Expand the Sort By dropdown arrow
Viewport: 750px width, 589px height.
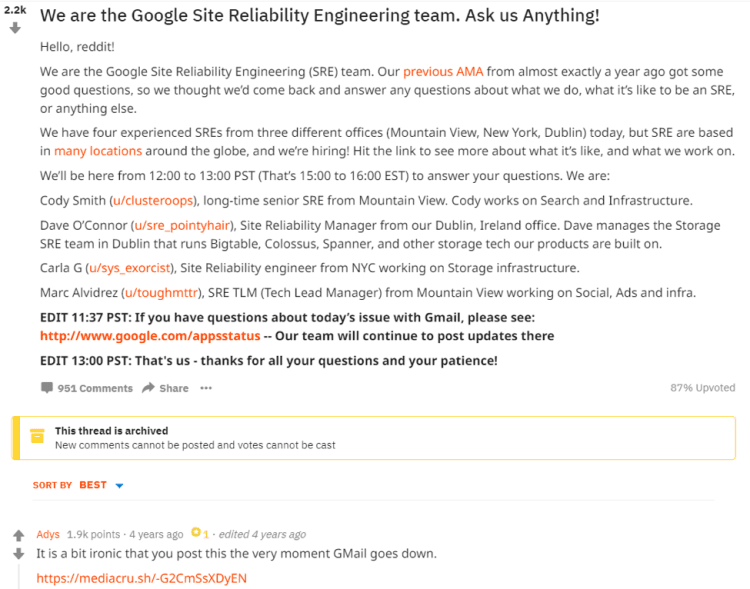pos(119,486)
